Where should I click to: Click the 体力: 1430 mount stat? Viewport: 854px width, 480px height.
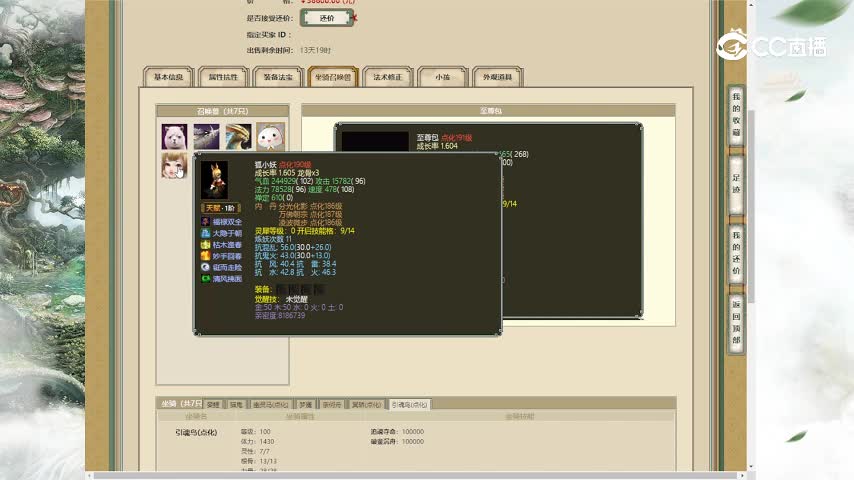258,441
